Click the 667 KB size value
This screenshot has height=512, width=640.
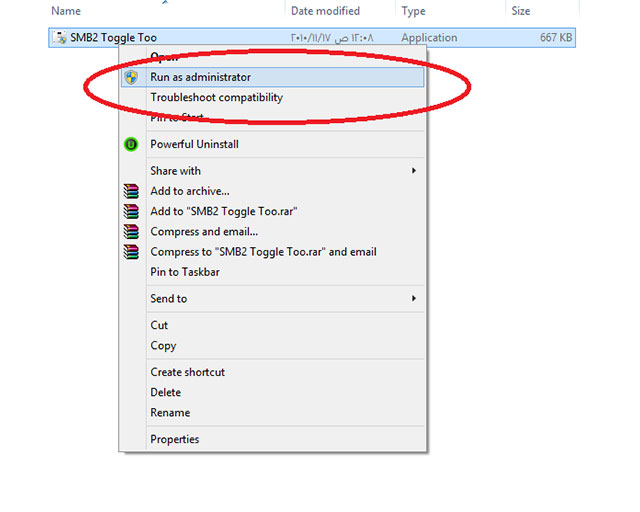[x=556, y=38]
